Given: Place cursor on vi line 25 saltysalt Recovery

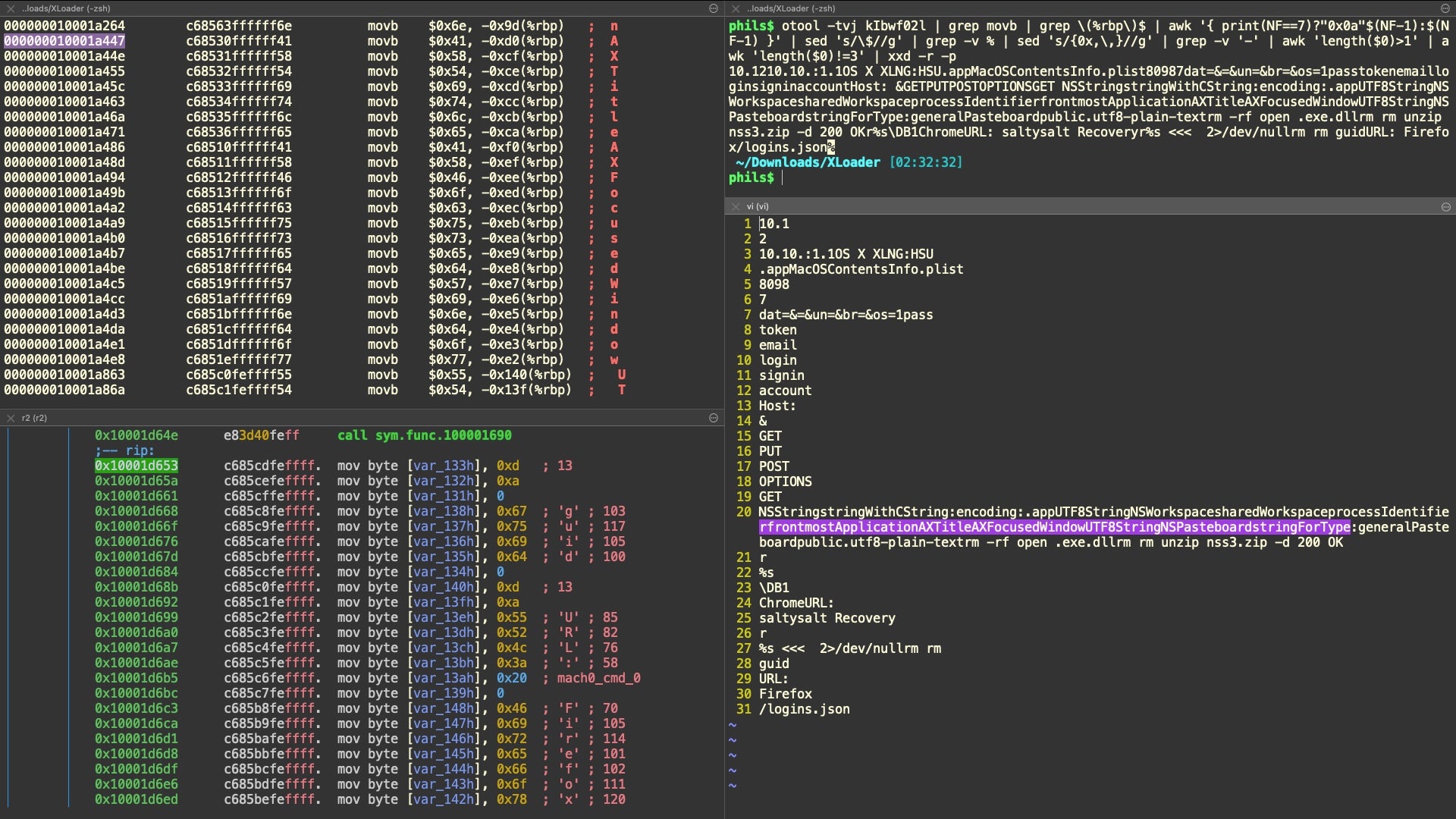Looking at the screenshot, I should 827,618.
